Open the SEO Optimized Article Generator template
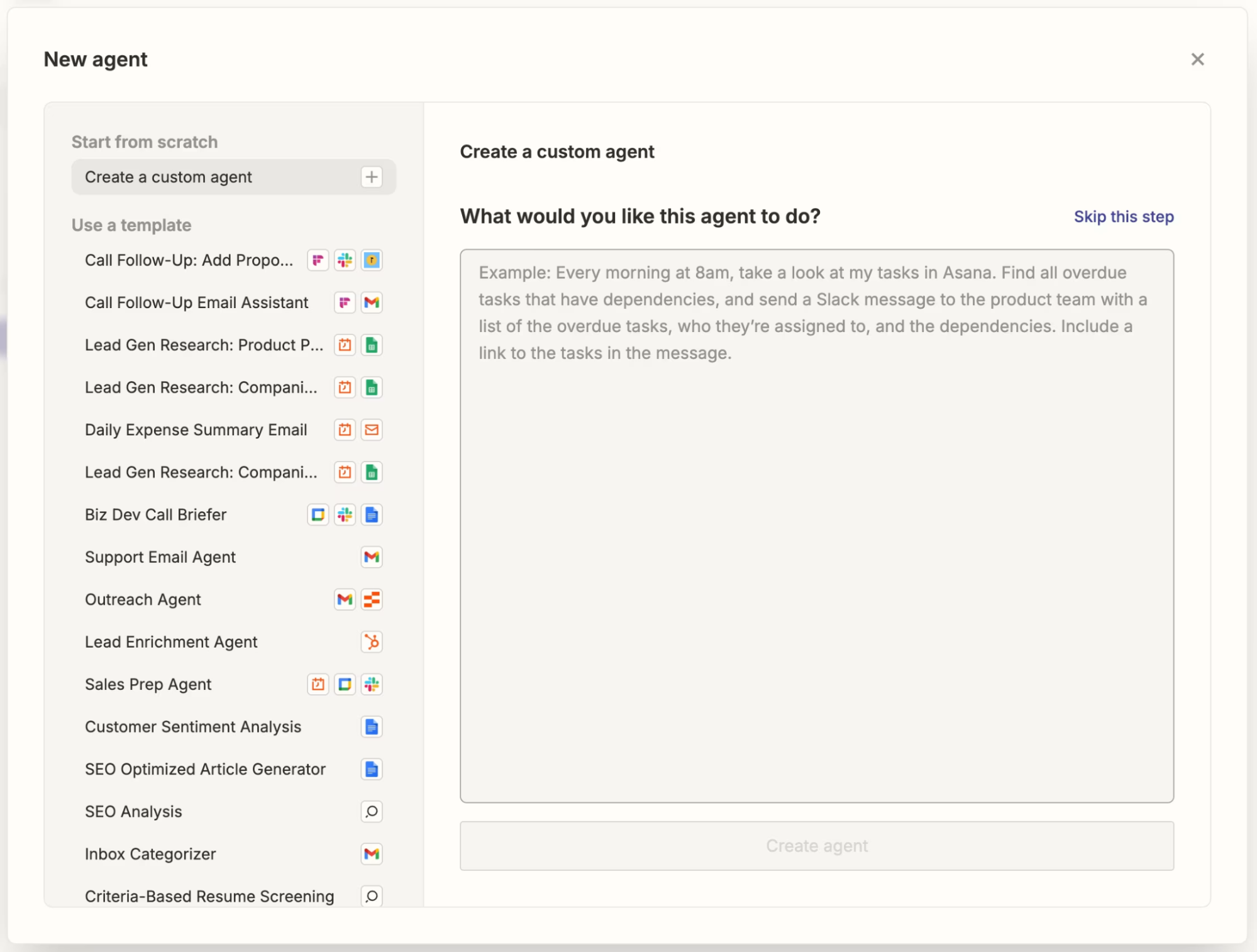The image size is (1257, 952). [x=233, y=769]
